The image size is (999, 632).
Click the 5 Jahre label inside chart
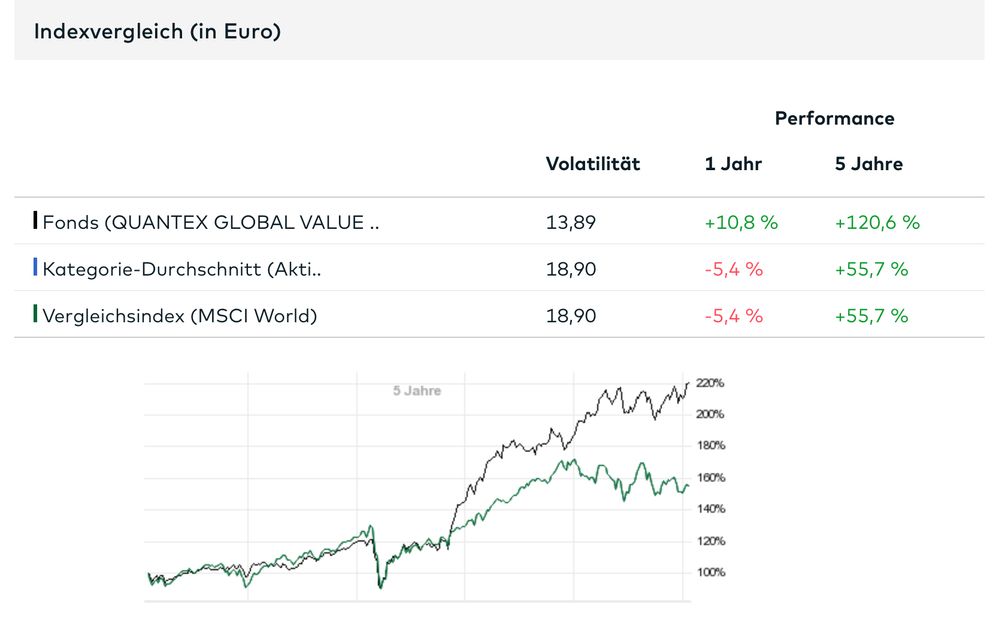point(416,390)
